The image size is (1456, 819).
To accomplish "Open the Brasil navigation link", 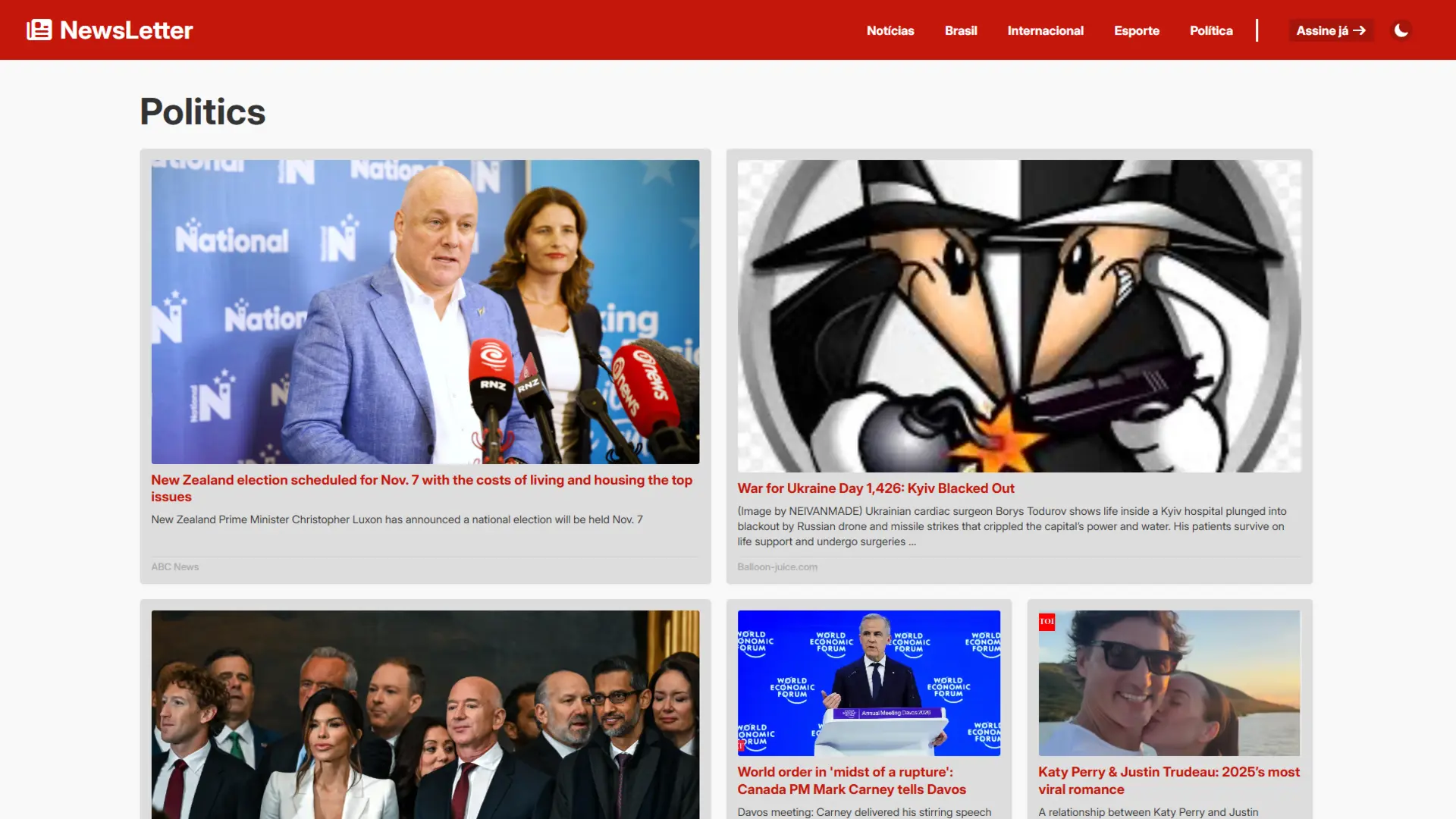I will coord(961,30).
